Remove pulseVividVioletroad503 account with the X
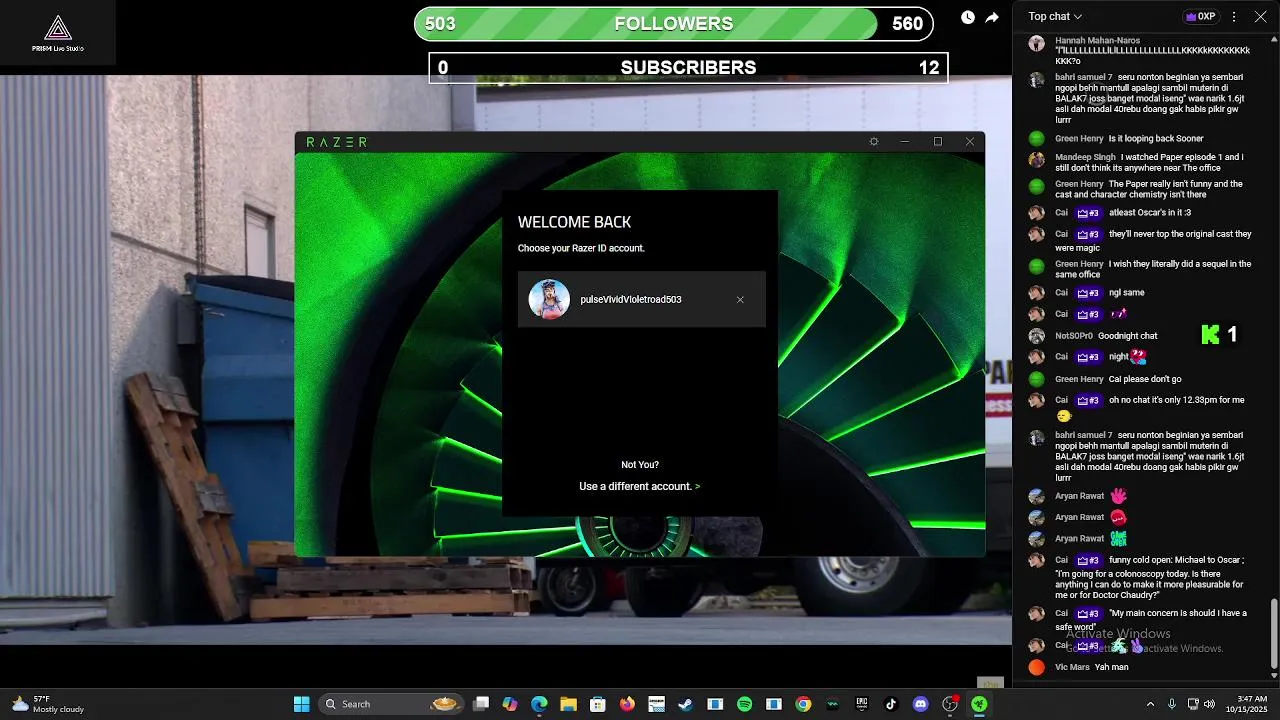 pos(740,300)
